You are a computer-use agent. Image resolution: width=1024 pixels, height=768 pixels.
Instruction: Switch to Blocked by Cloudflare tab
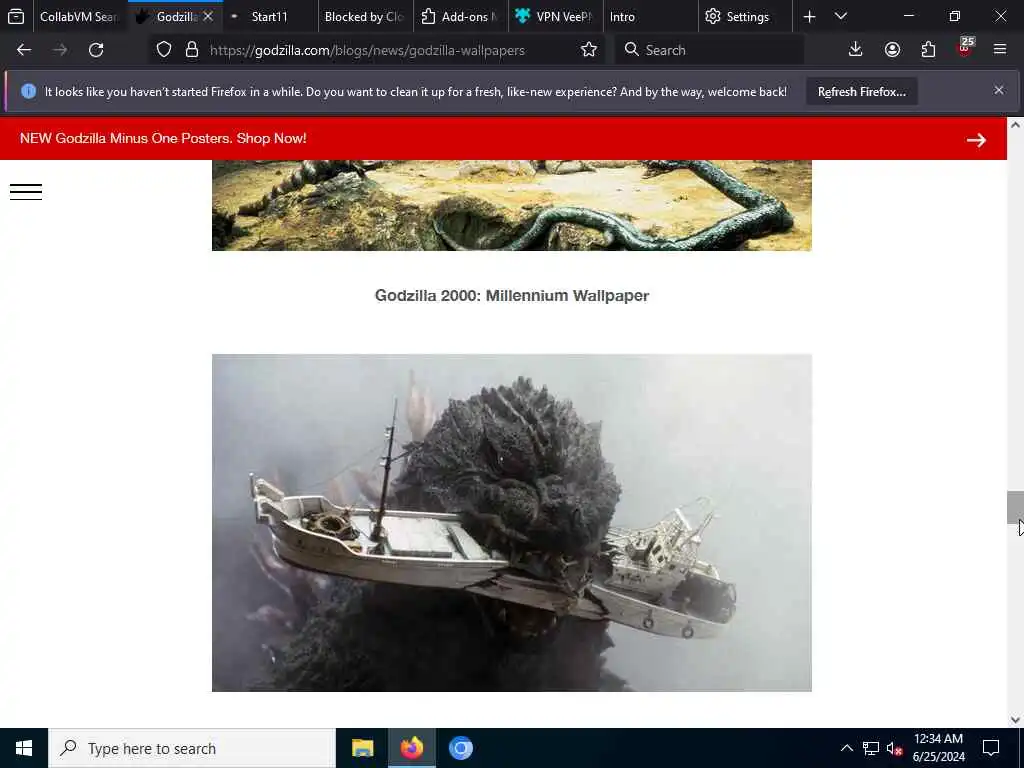(365, 17)
